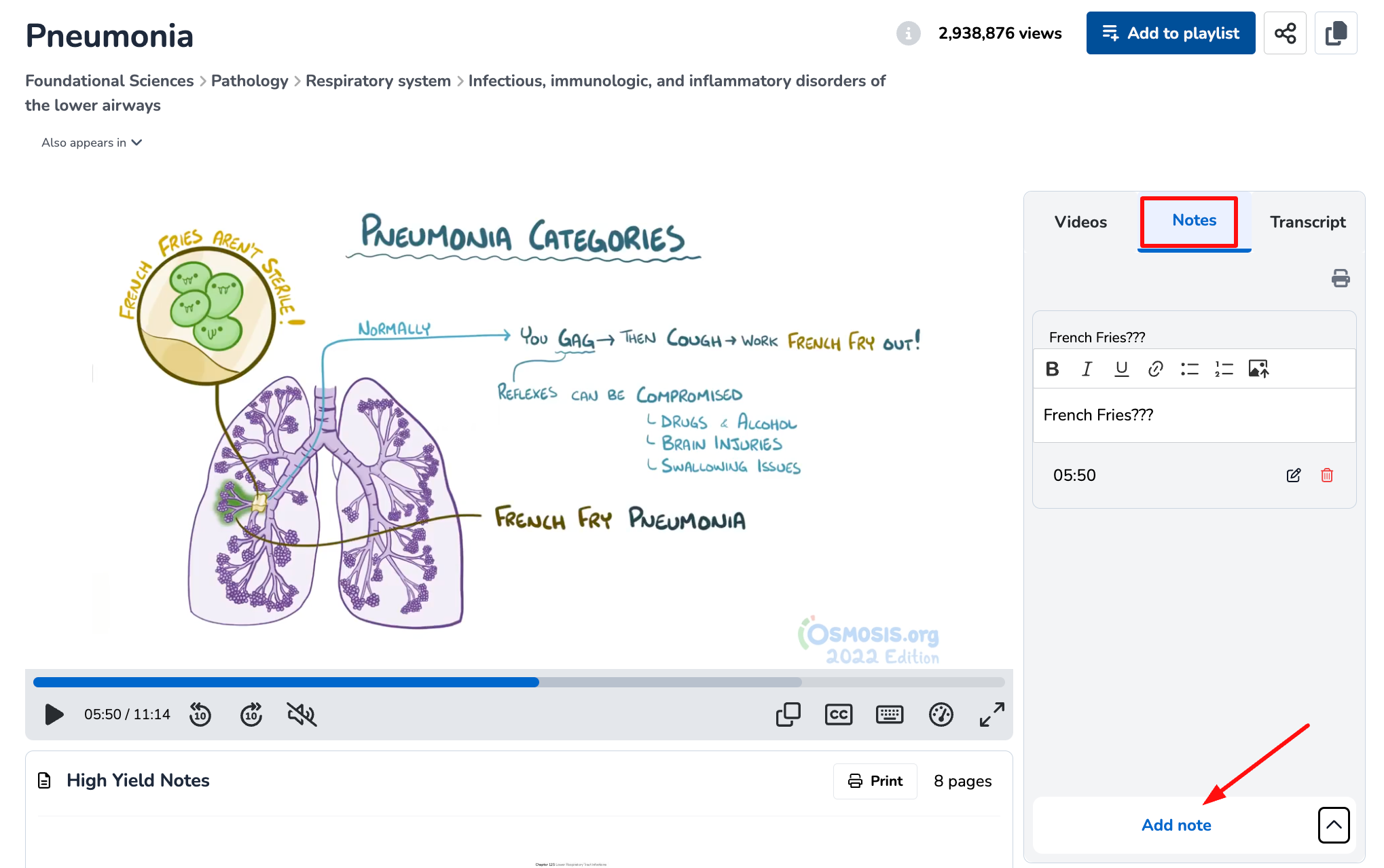Screen dimensions: 1384x868
Task: Open the Pathology breadcrumb link
Action: click(249, 81)
